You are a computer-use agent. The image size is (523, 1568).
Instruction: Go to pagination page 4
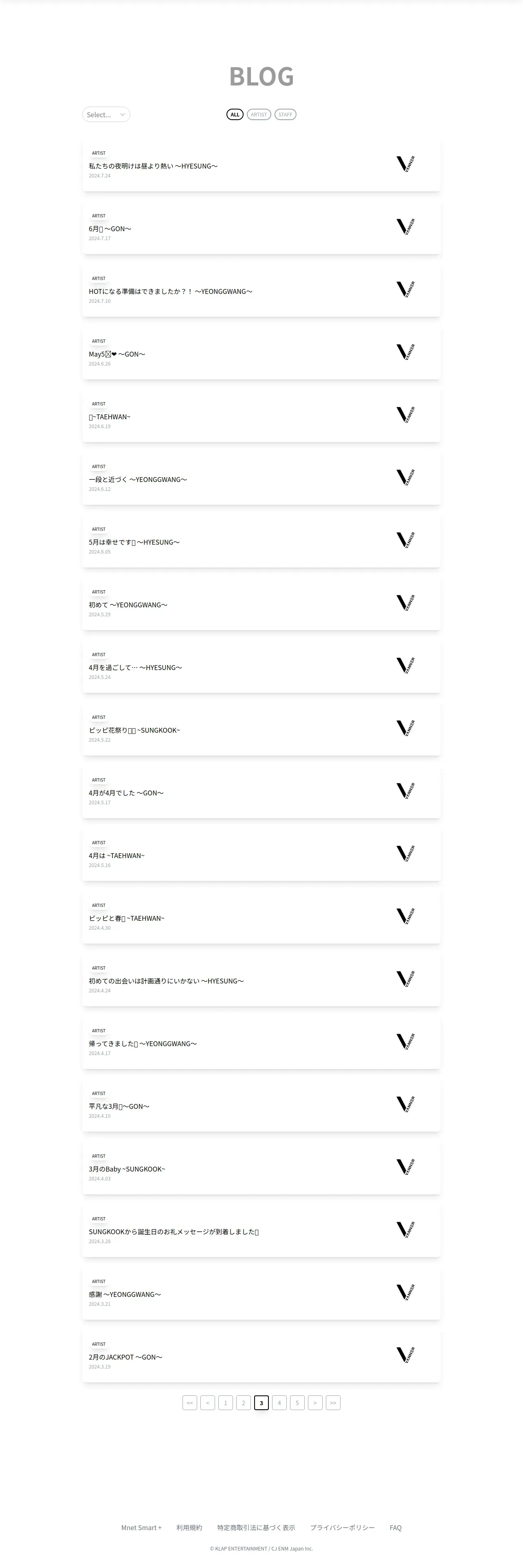tap(279, 1403)
